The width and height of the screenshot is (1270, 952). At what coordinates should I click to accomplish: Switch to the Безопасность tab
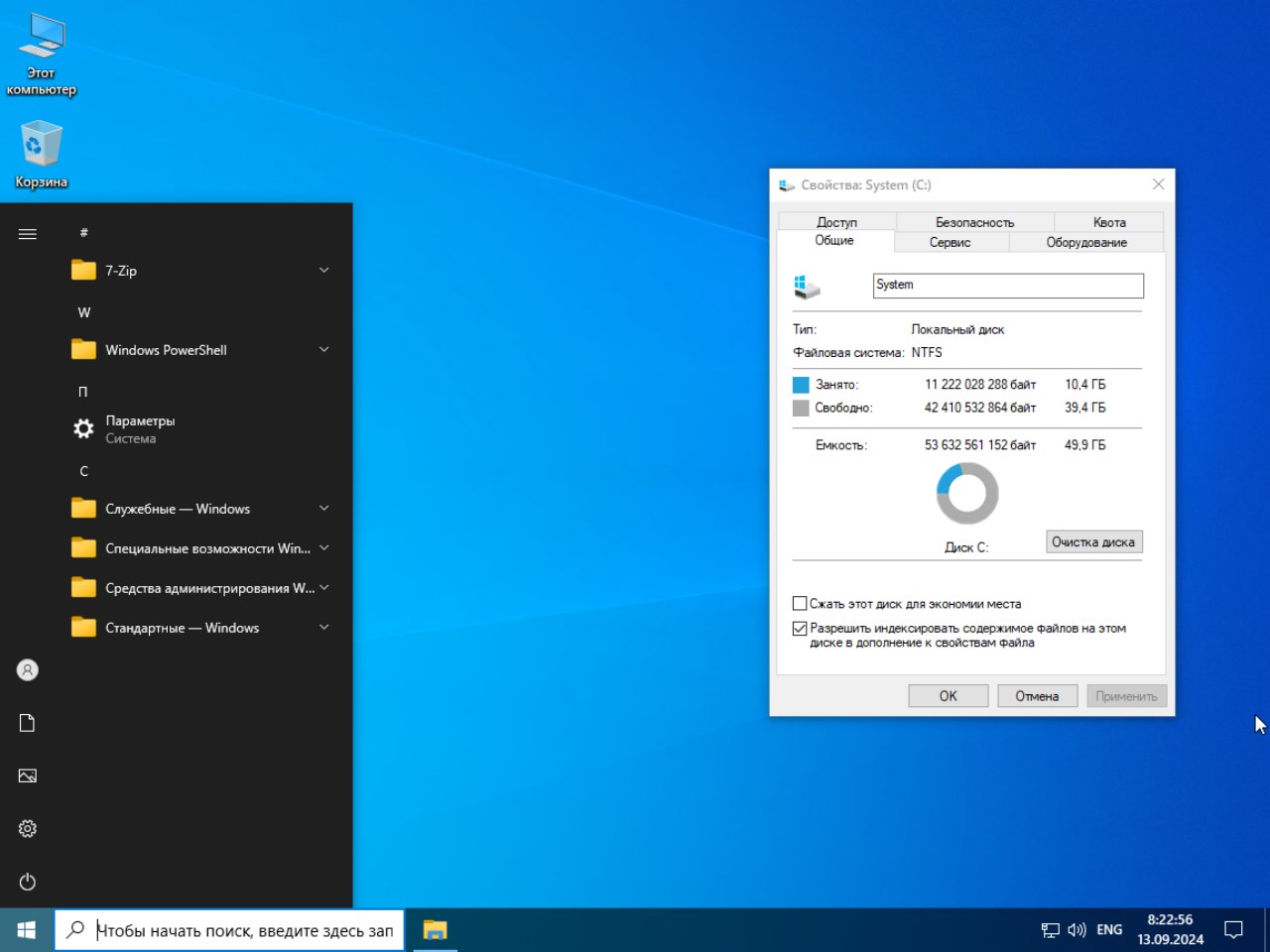pos(974,222)
